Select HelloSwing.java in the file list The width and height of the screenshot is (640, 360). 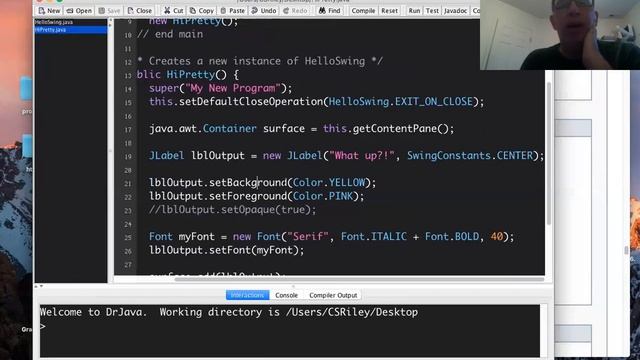(53, 22)
